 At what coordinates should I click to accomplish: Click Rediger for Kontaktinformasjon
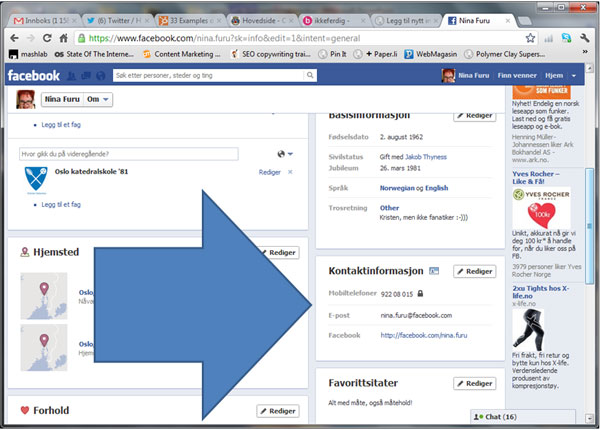[474, 271]
